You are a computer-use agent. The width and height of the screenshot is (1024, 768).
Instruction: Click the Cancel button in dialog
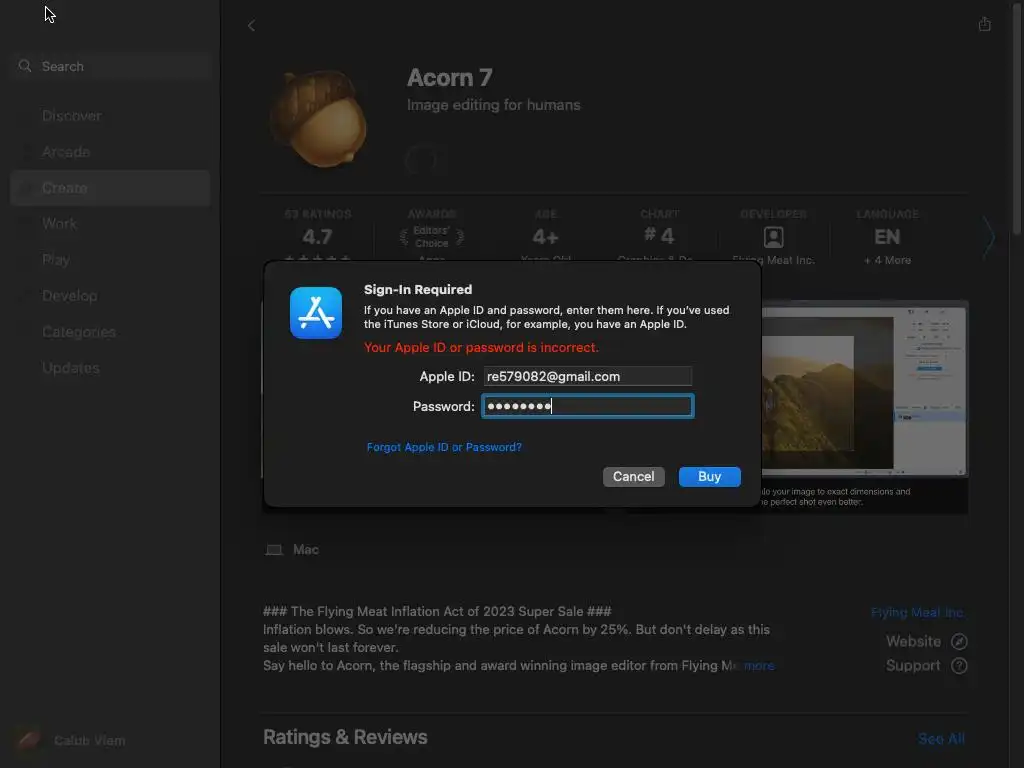click(x=633, y=477)
